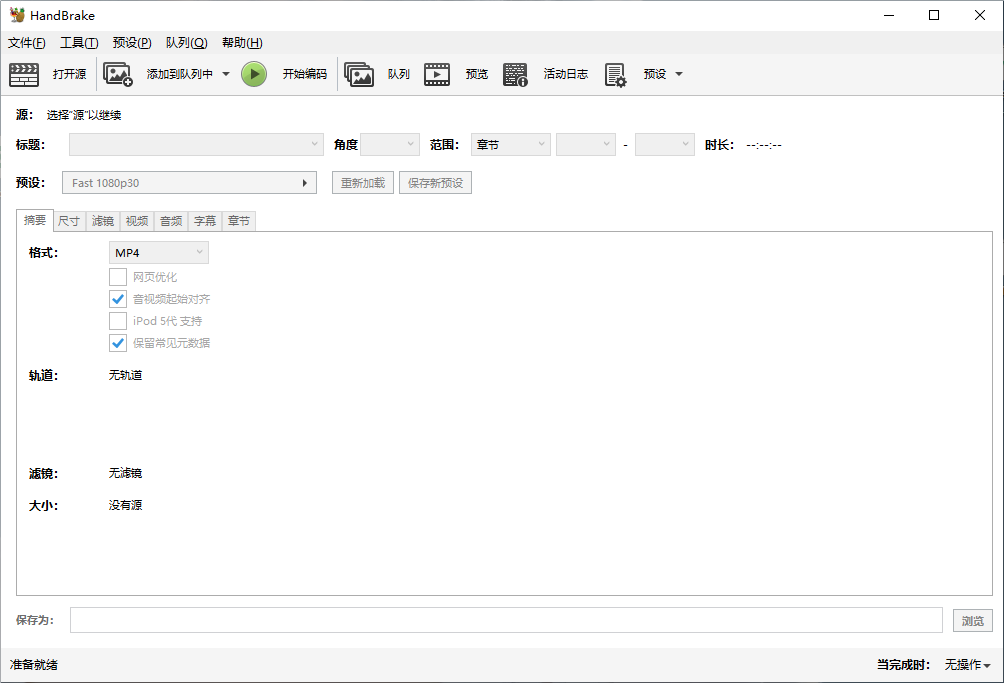Click the 预设 document-gear icon
This screenshot has height=683, width=1004.
click(x=615, y=74)
